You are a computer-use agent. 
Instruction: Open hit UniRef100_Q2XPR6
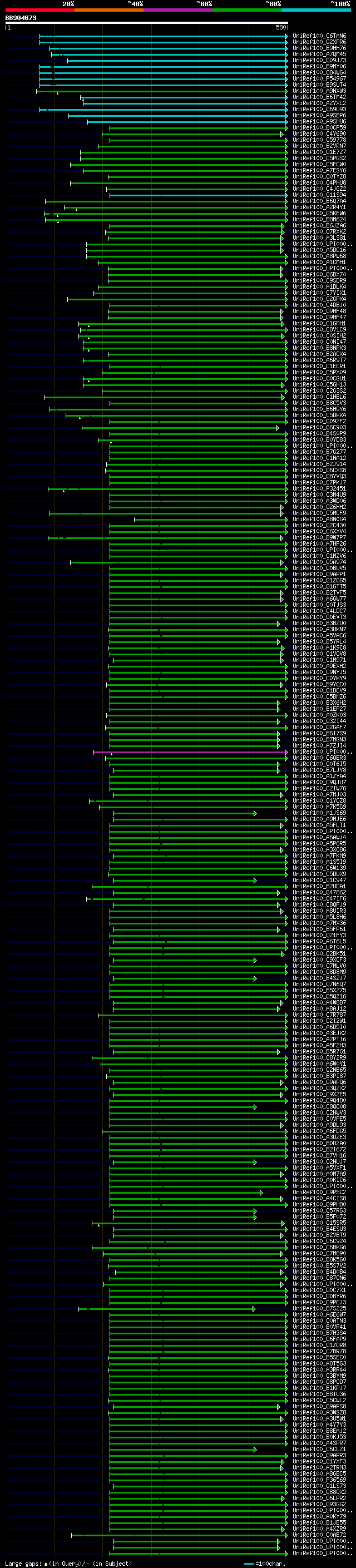(x=319, y=42)
